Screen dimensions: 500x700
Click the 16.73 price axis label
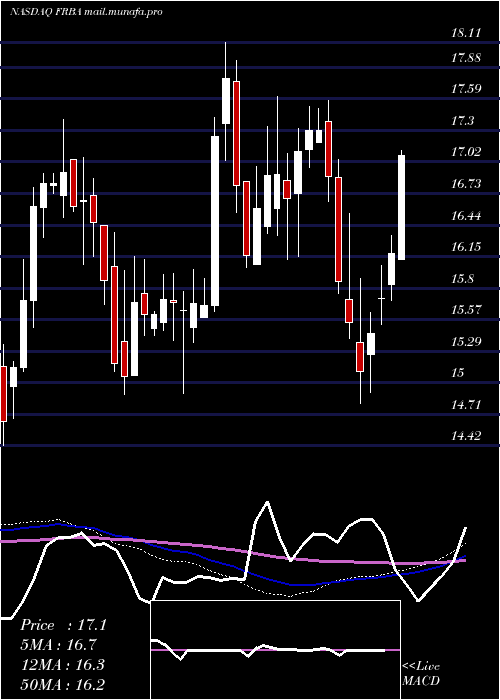coord(466,183)
